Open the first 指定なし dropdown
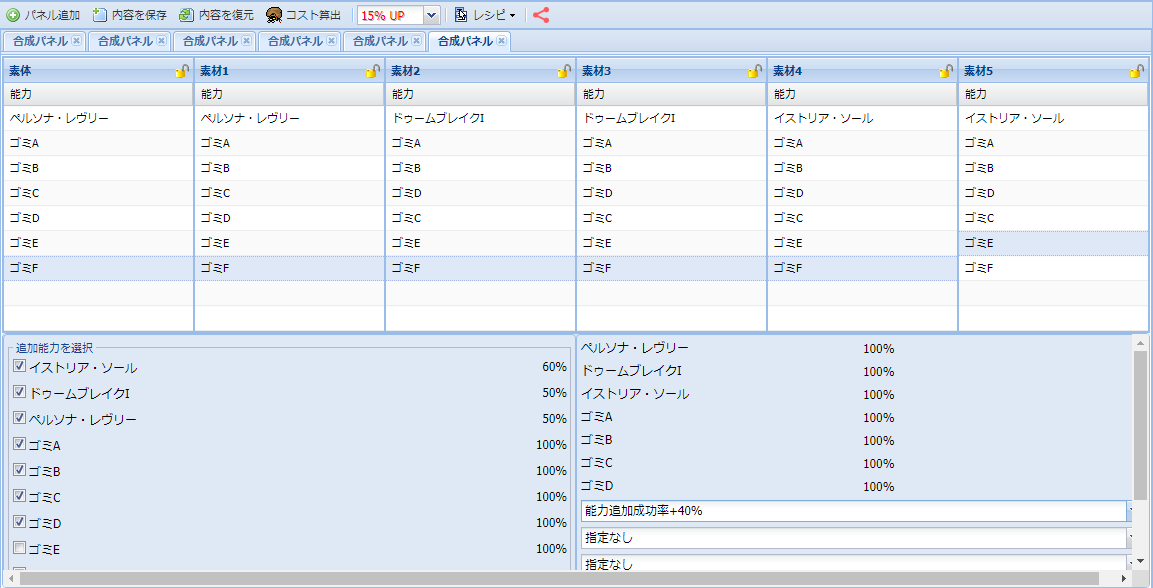This screenshot has height=588, width=1153. click(x=1129, y=538)
